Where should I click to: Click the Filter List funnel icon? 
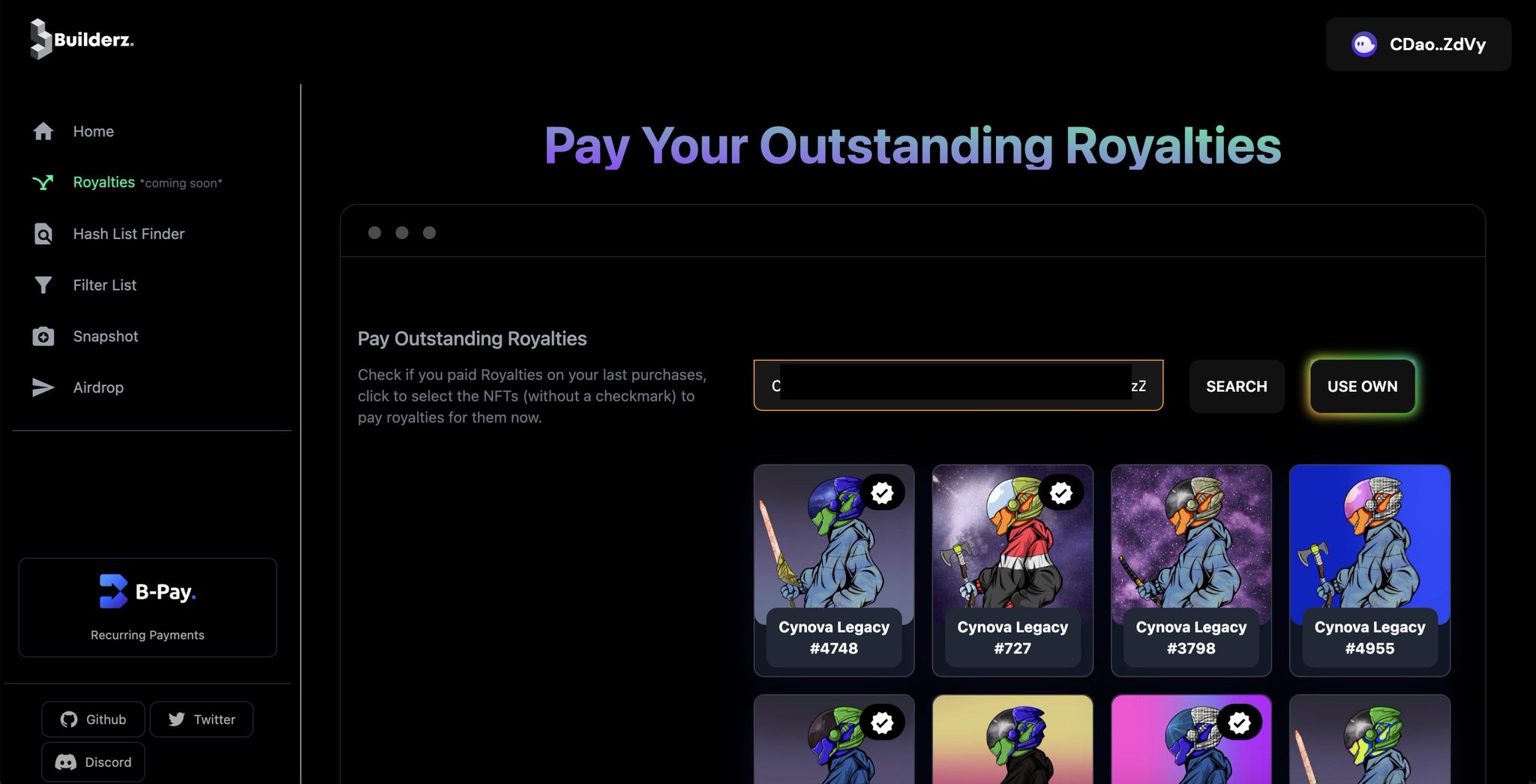coord(43,285)
